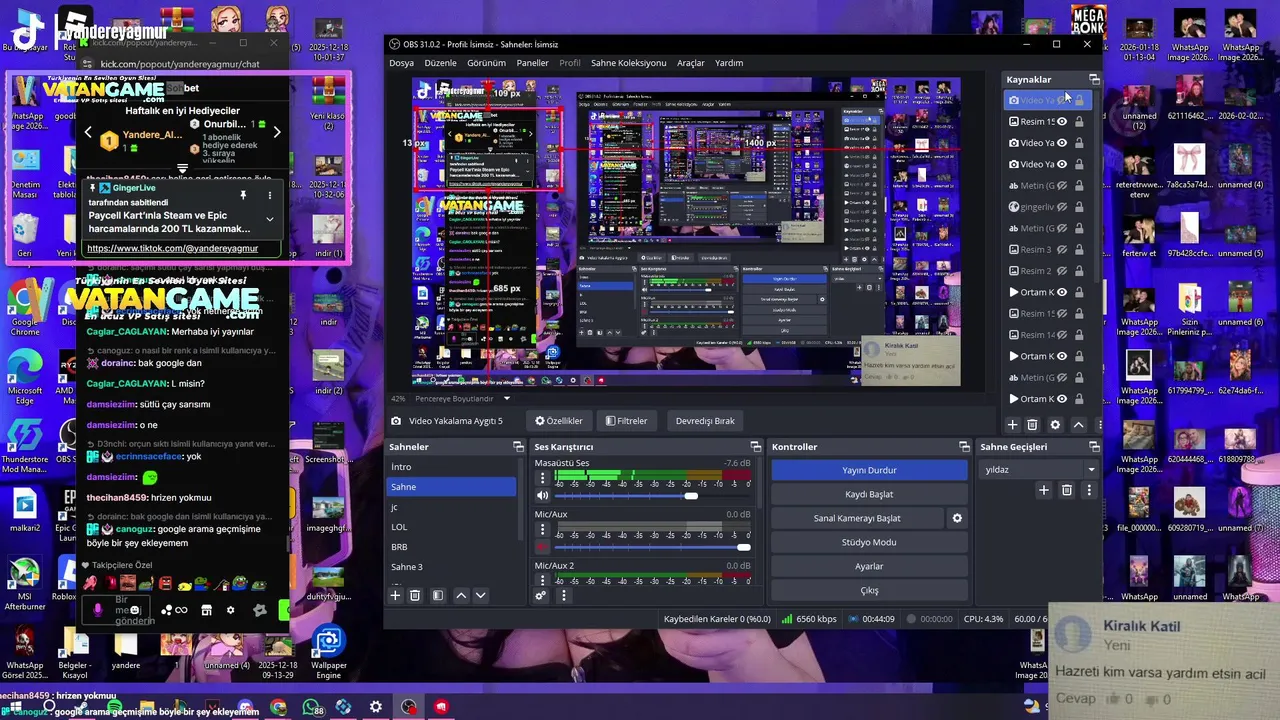
Task: Unlock the Resim 2 source
Action: point(1079,271)
